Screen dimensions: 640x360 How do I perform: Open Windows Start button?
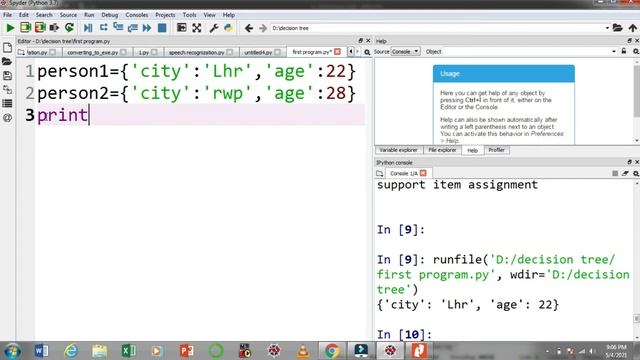(x=12, y=351)
